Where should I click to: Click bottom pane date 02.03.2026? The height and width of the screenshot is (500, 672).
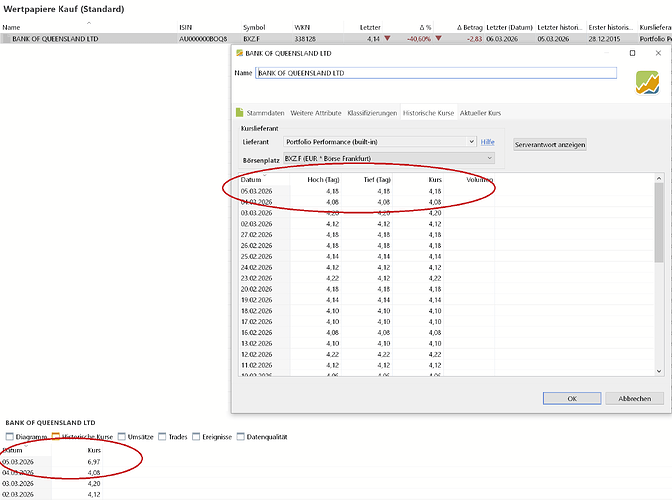(18, 494)
